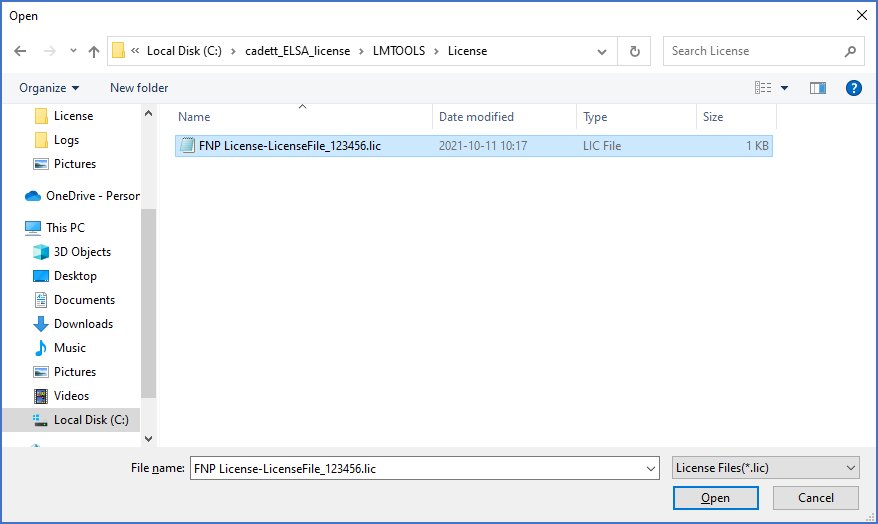The height and width of the screenshot is (524, 878).
Task: Expand the address bar history dropdown
Action: click(602, 52)
